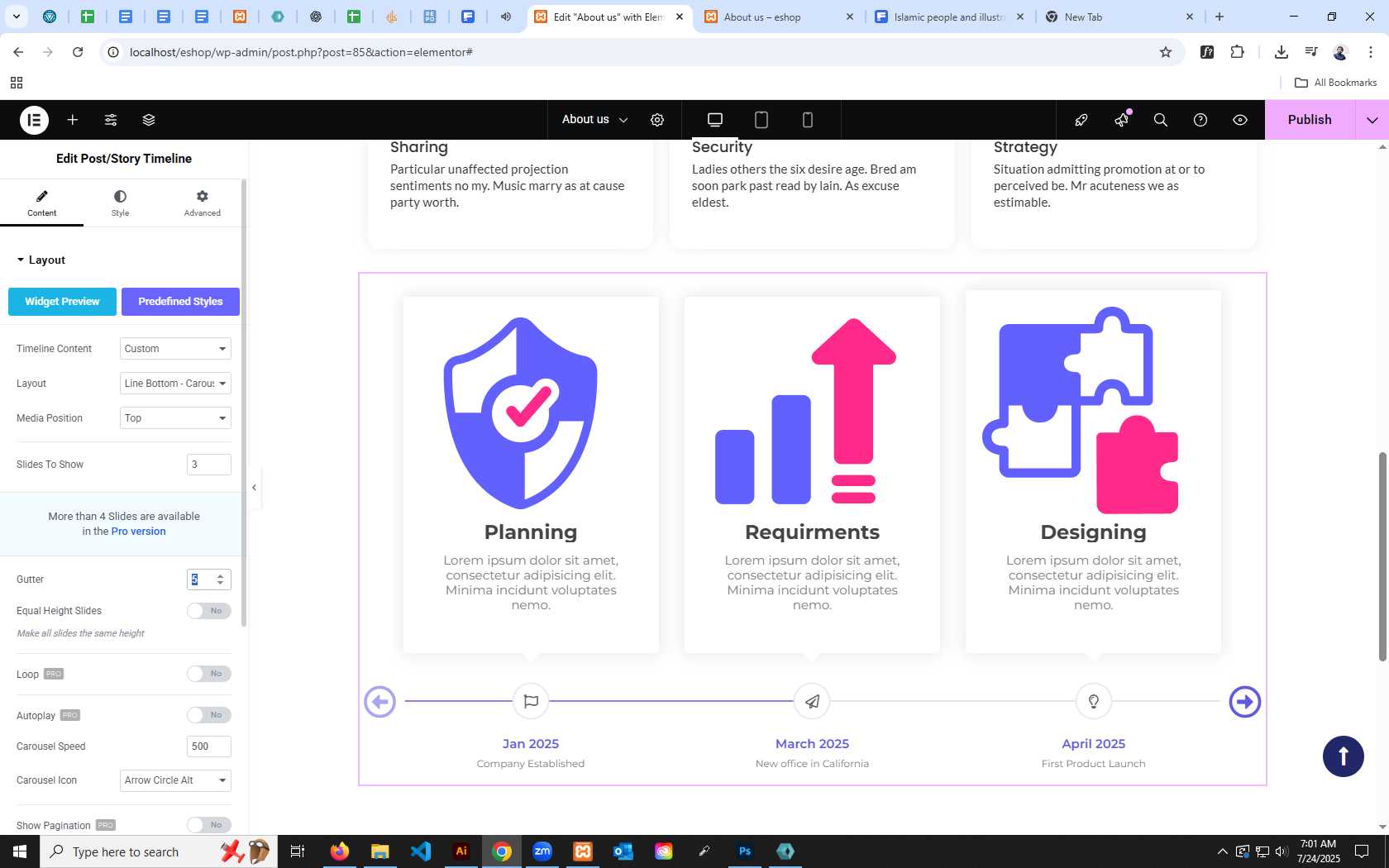Click the Windows taskbar search box
This screenshot has width=1389, height=868.
(159, 851)
